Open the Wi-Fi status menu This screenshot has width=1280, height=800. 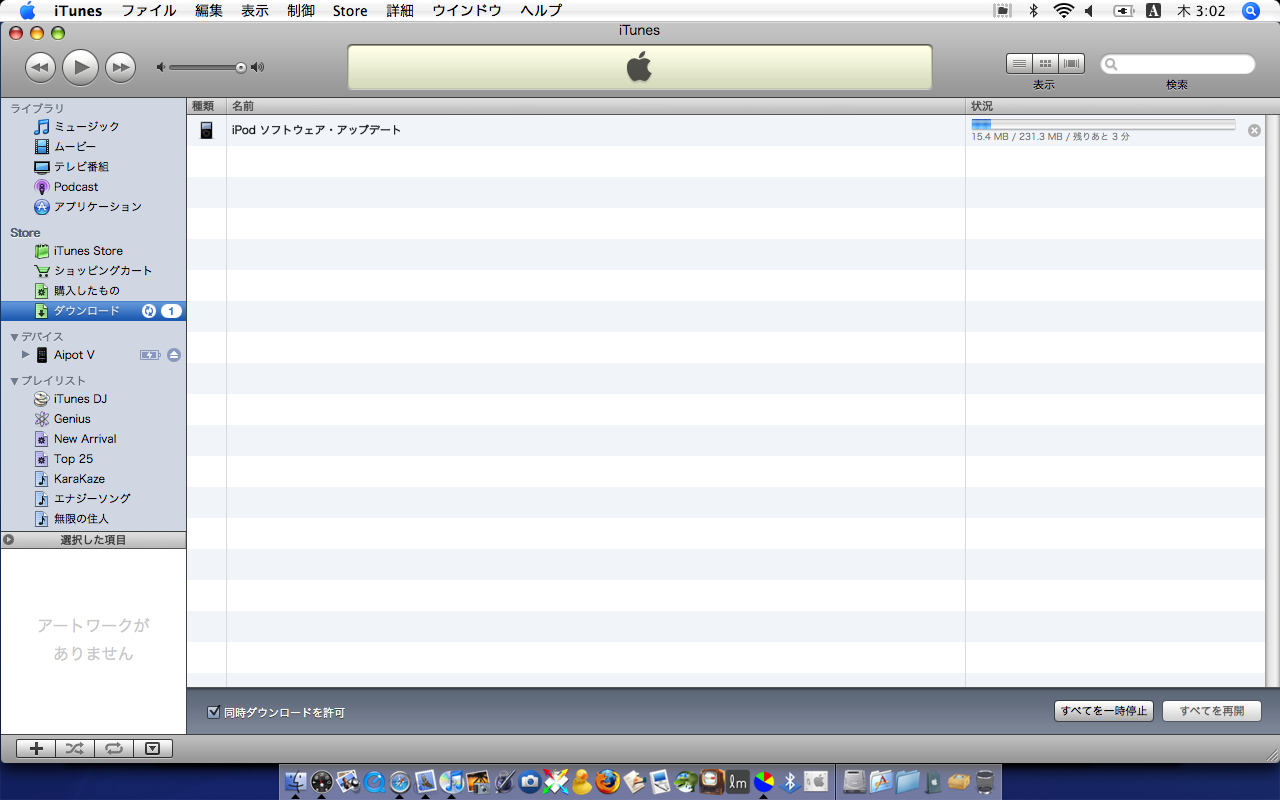[1063, 11]
